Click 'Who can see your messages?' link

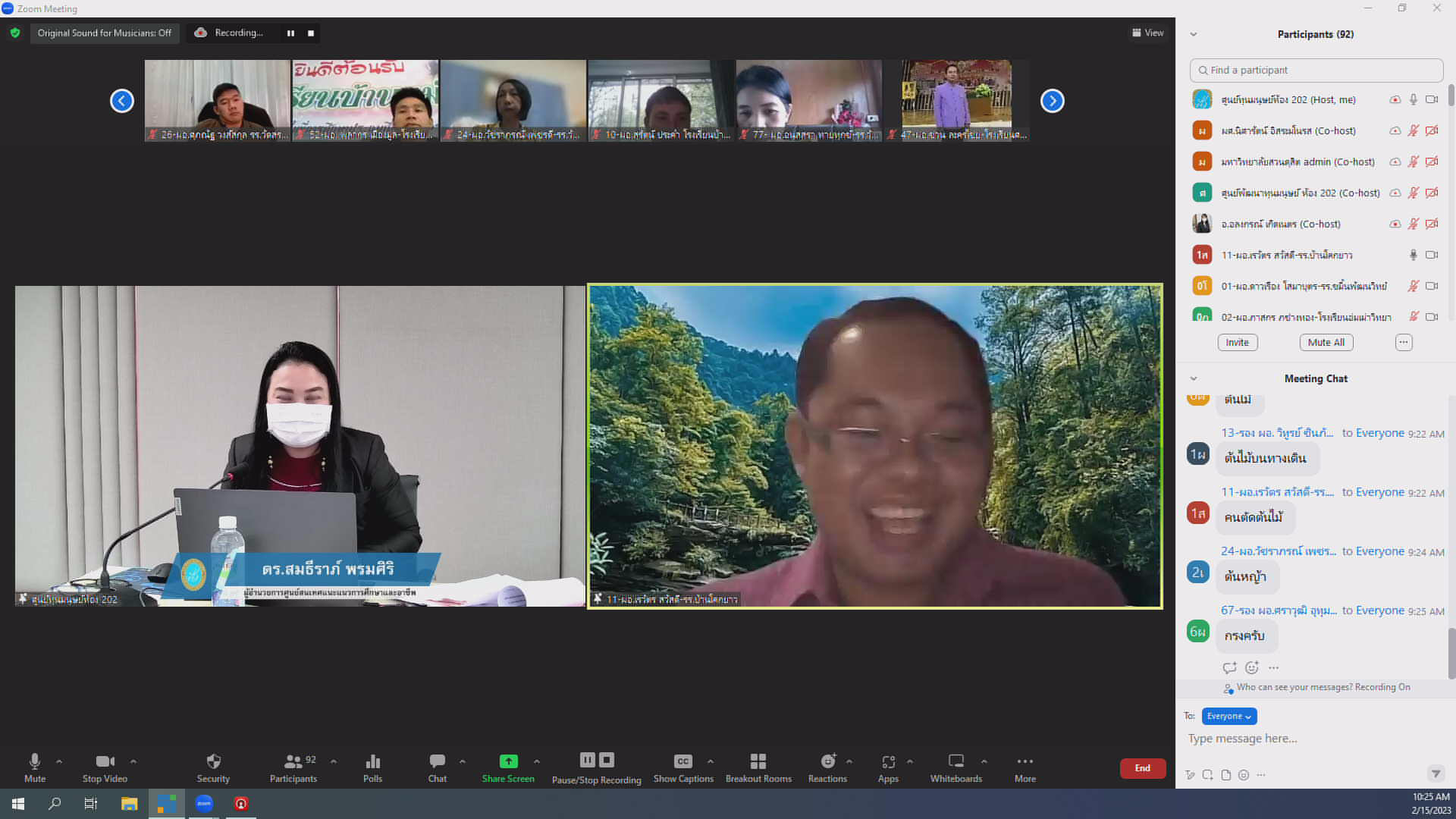pos(1294,687)
